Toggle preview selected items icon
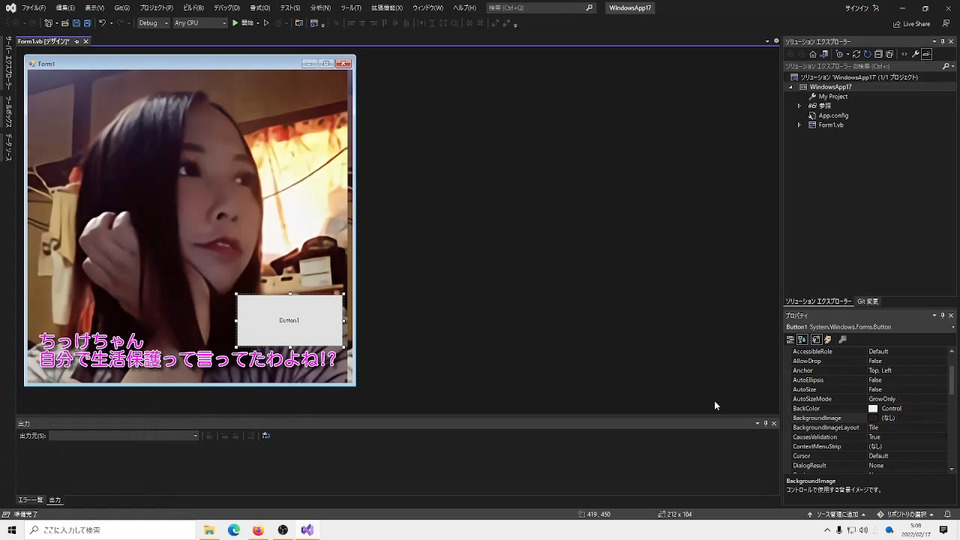 (x=926, y=54)
